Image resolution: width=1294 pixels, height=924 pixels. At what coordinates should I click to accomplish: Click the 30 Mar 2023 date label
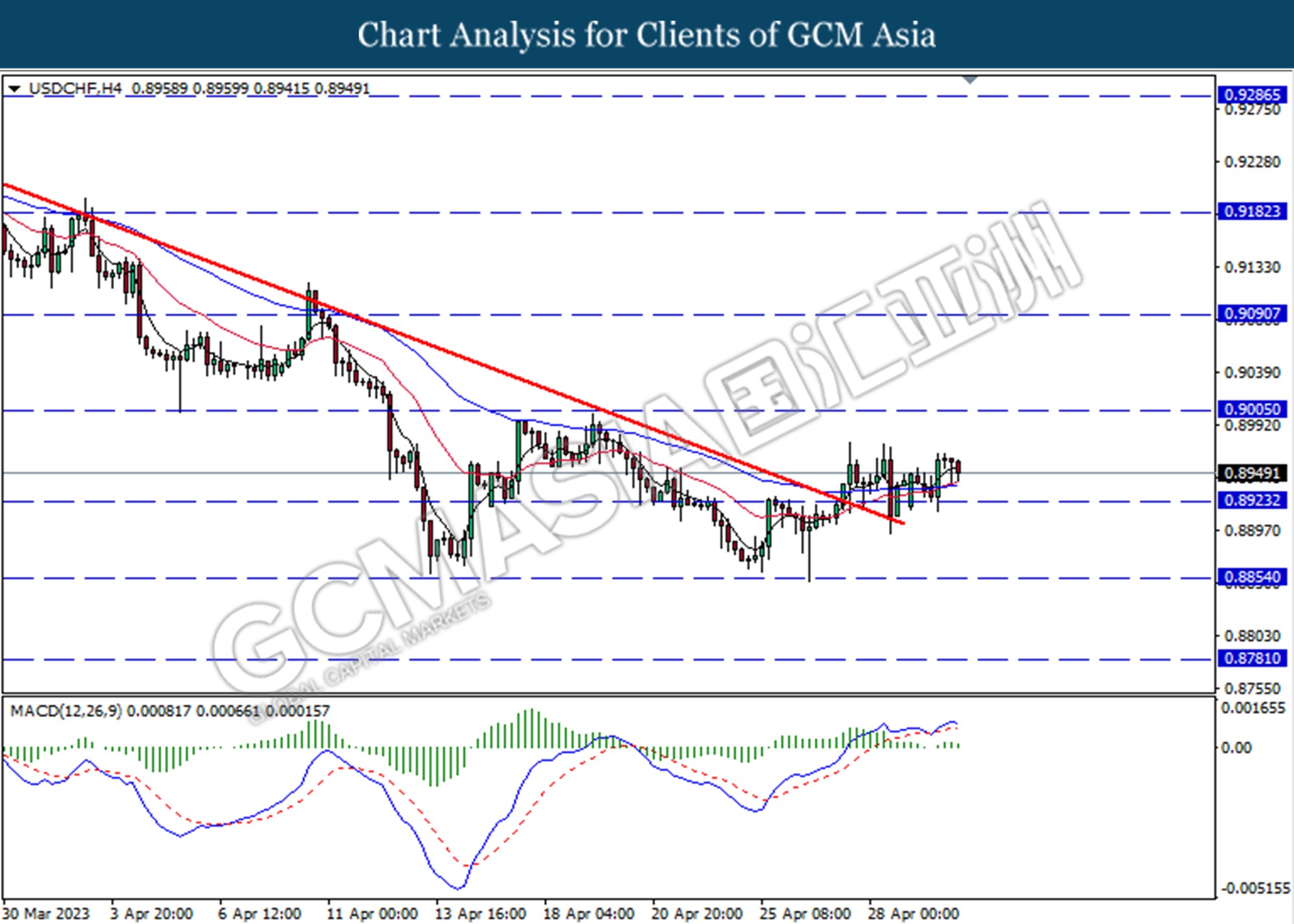(46, 914)
